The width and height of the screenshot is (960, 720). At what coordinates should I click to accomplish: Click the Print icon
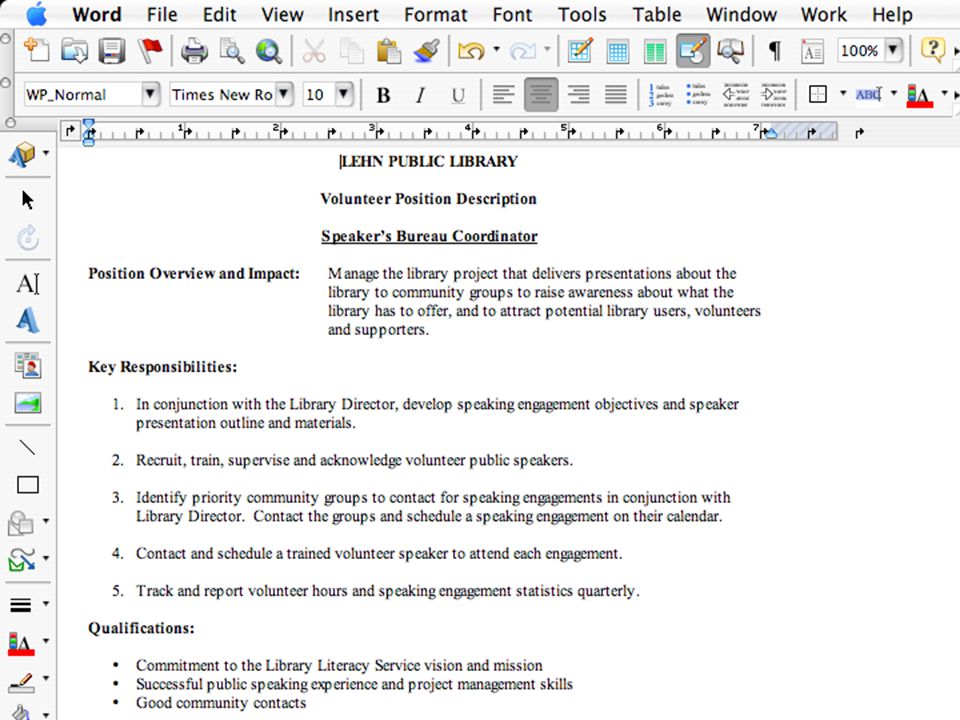194,50
